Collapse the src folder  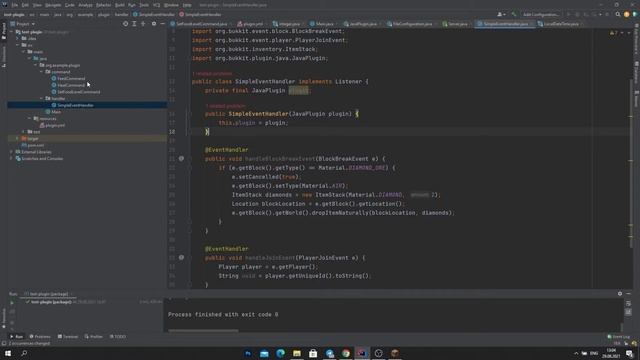pyautogui.click(x=18, y=45)
